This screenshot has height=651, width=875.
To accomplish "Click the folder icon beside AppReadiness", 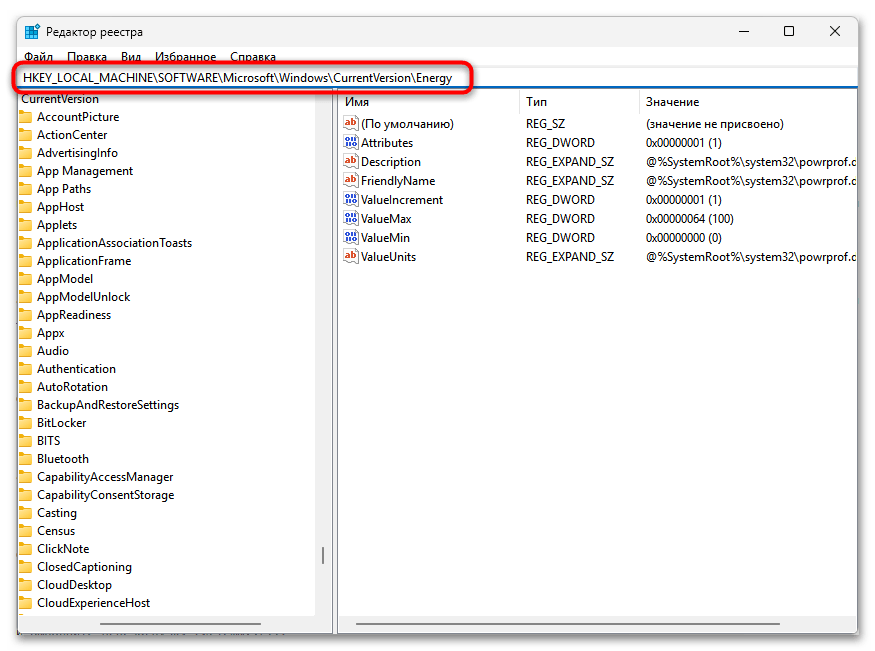I will 25,315.
